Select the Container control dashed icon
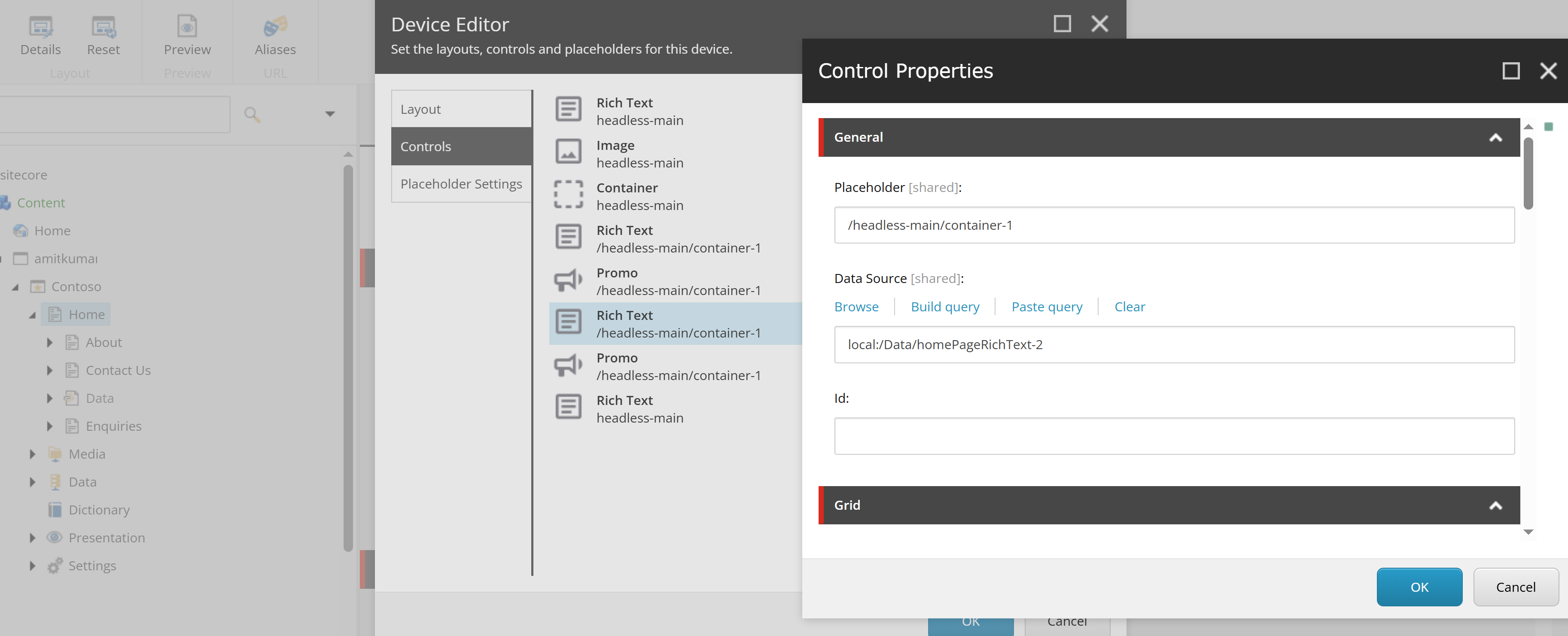Image resolution: width=1568 pixels, height=636 pixels. coord(569,194)
